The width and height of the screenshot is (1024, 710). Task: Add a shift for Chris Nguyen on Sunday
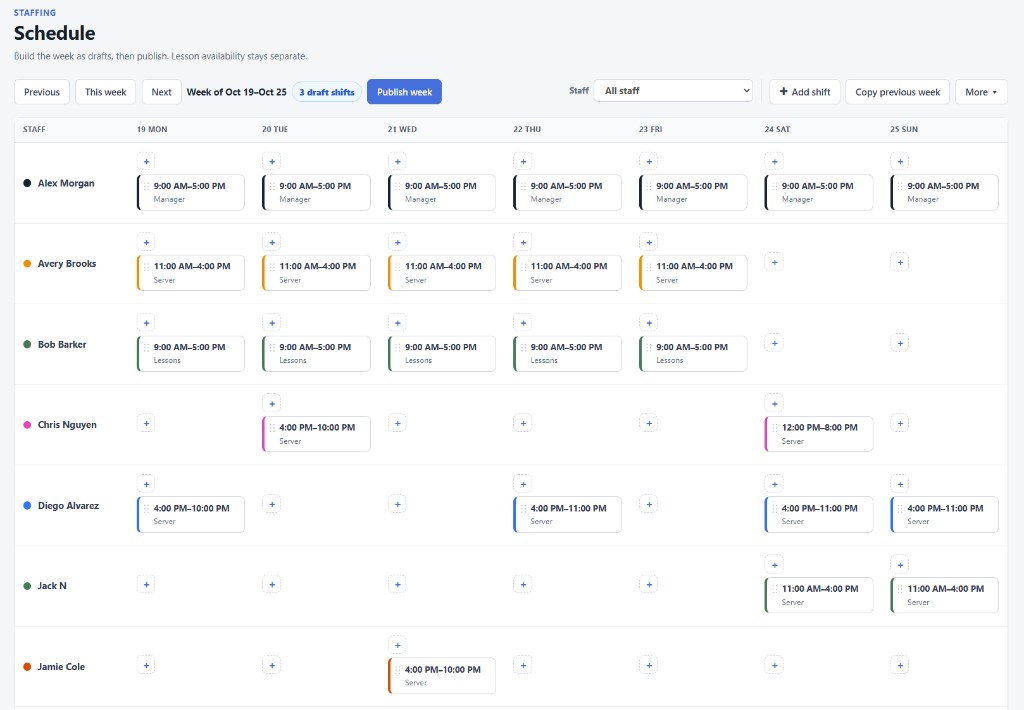point(900,423)
